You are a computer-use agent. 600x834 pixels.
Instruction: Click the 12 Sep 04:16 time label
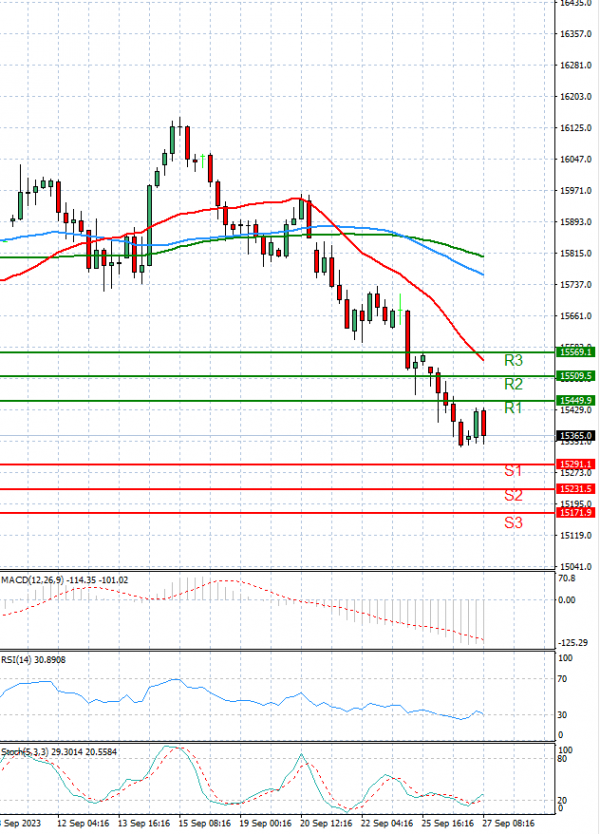pos(83,824)
